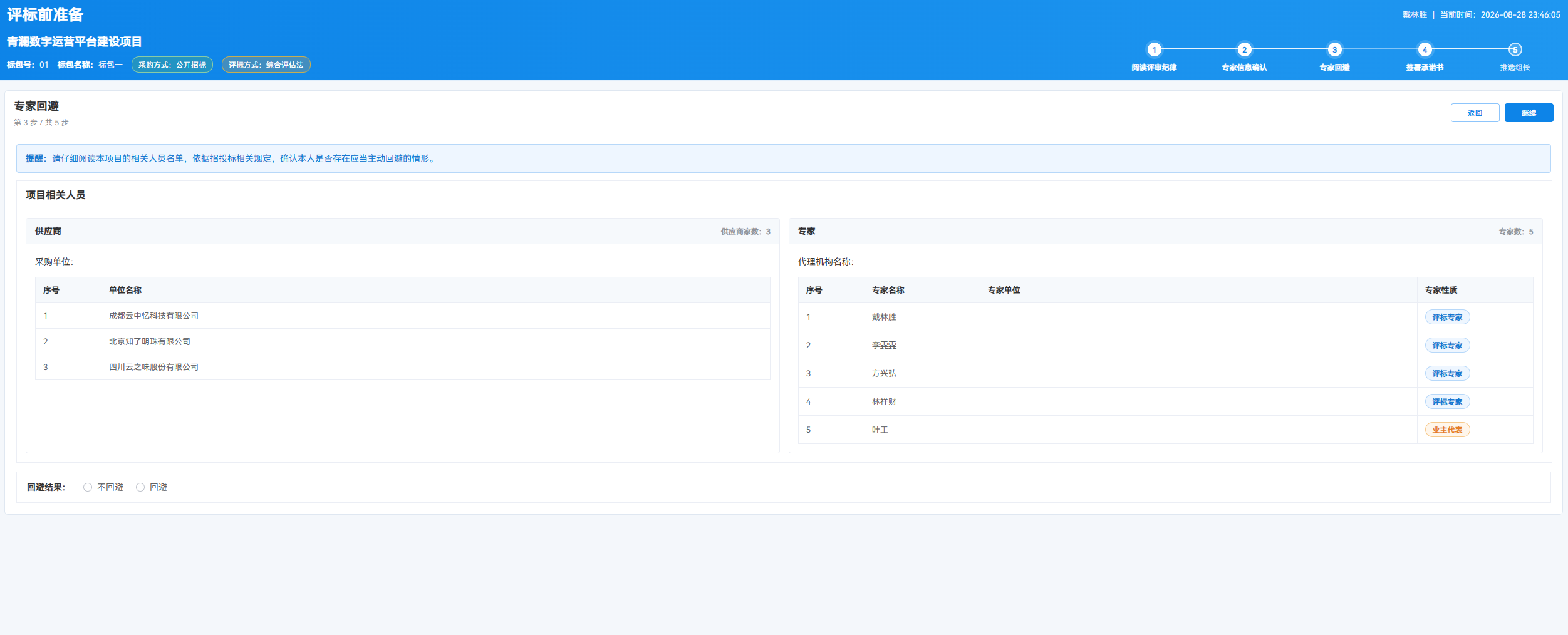Click project title 青澜数字运营平台建设项目

75,41
